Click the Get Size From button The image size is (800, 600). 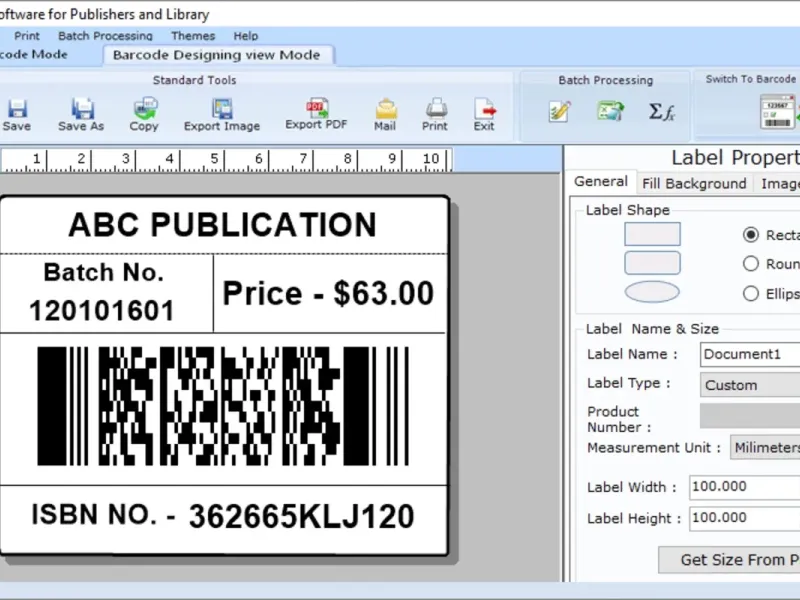tap(730, 560)
